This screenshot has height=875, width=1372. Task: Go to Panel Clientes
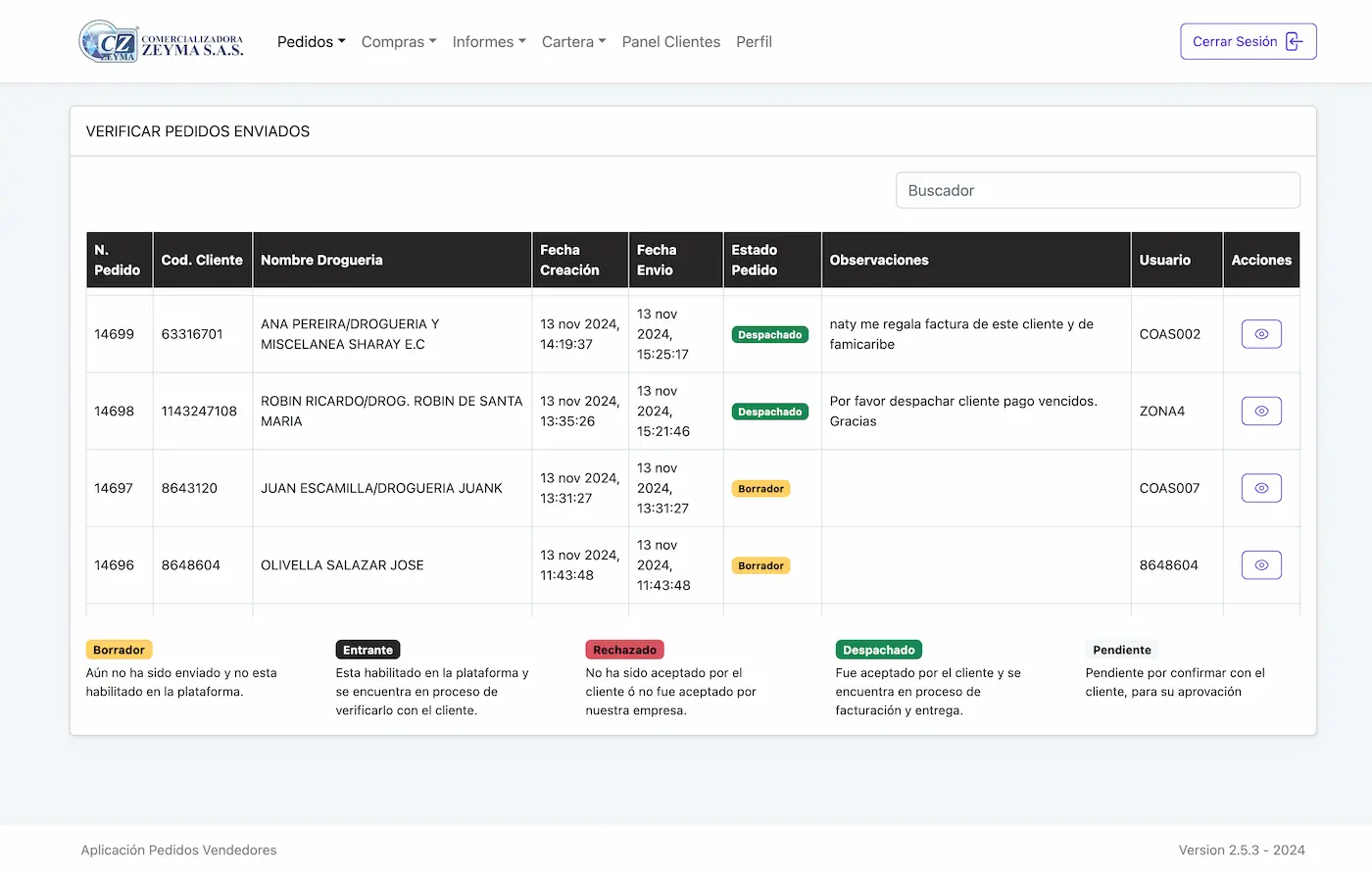[x=670, y=42]
